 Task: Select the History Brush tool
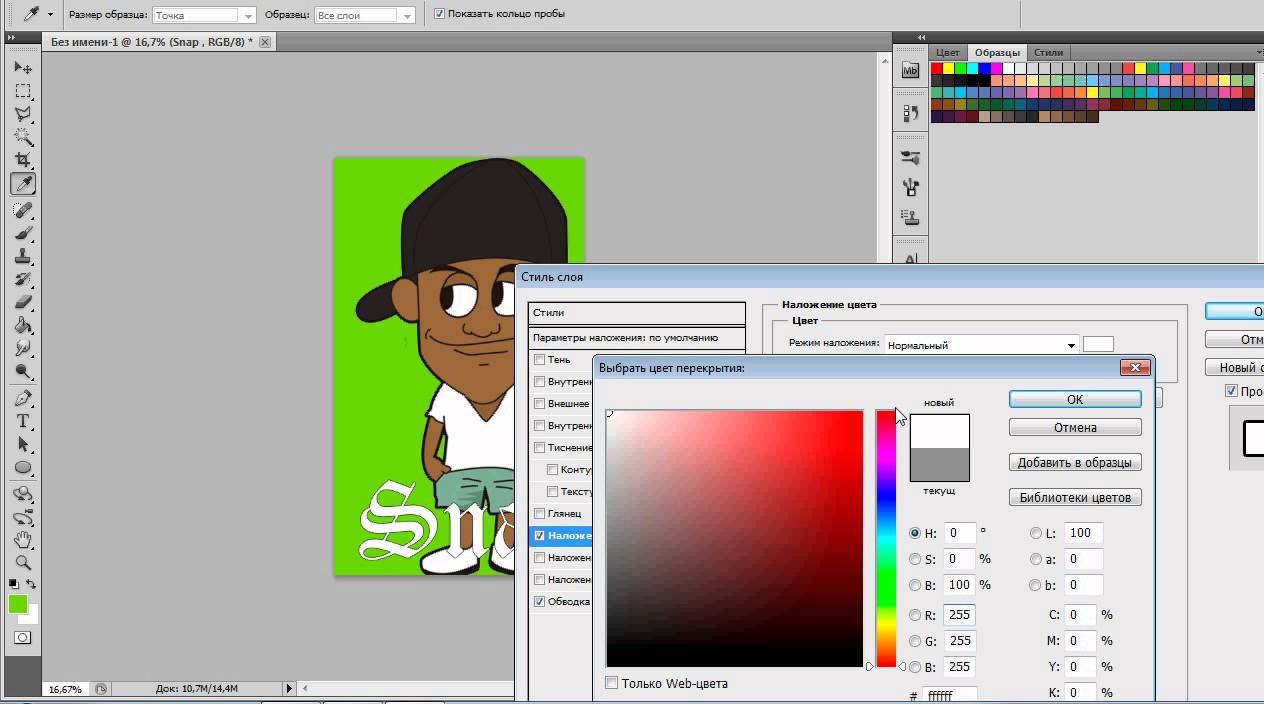[23, 279]
